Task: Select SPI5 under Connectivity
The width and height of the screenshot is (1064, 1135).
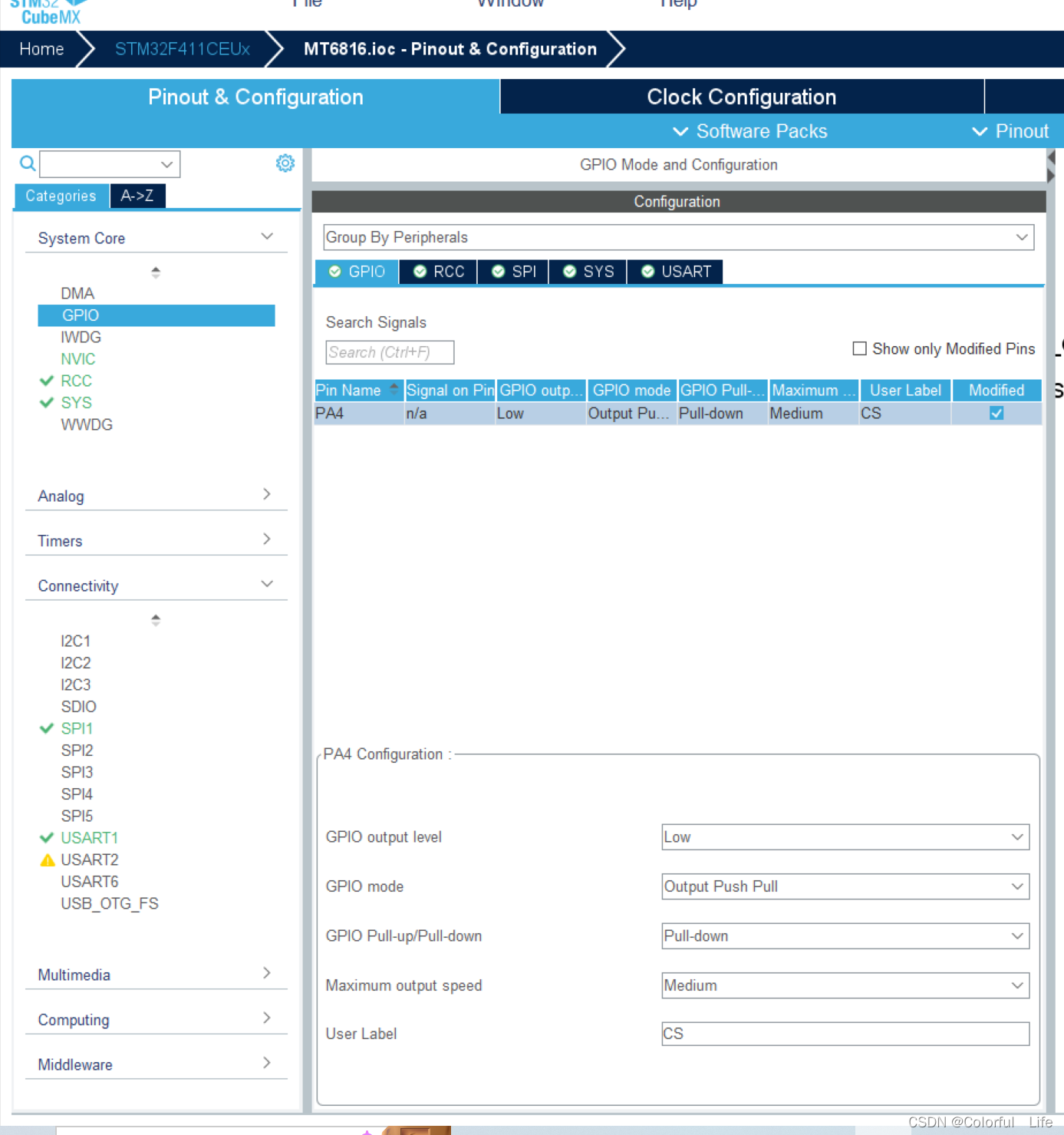Action: [77, 816]
